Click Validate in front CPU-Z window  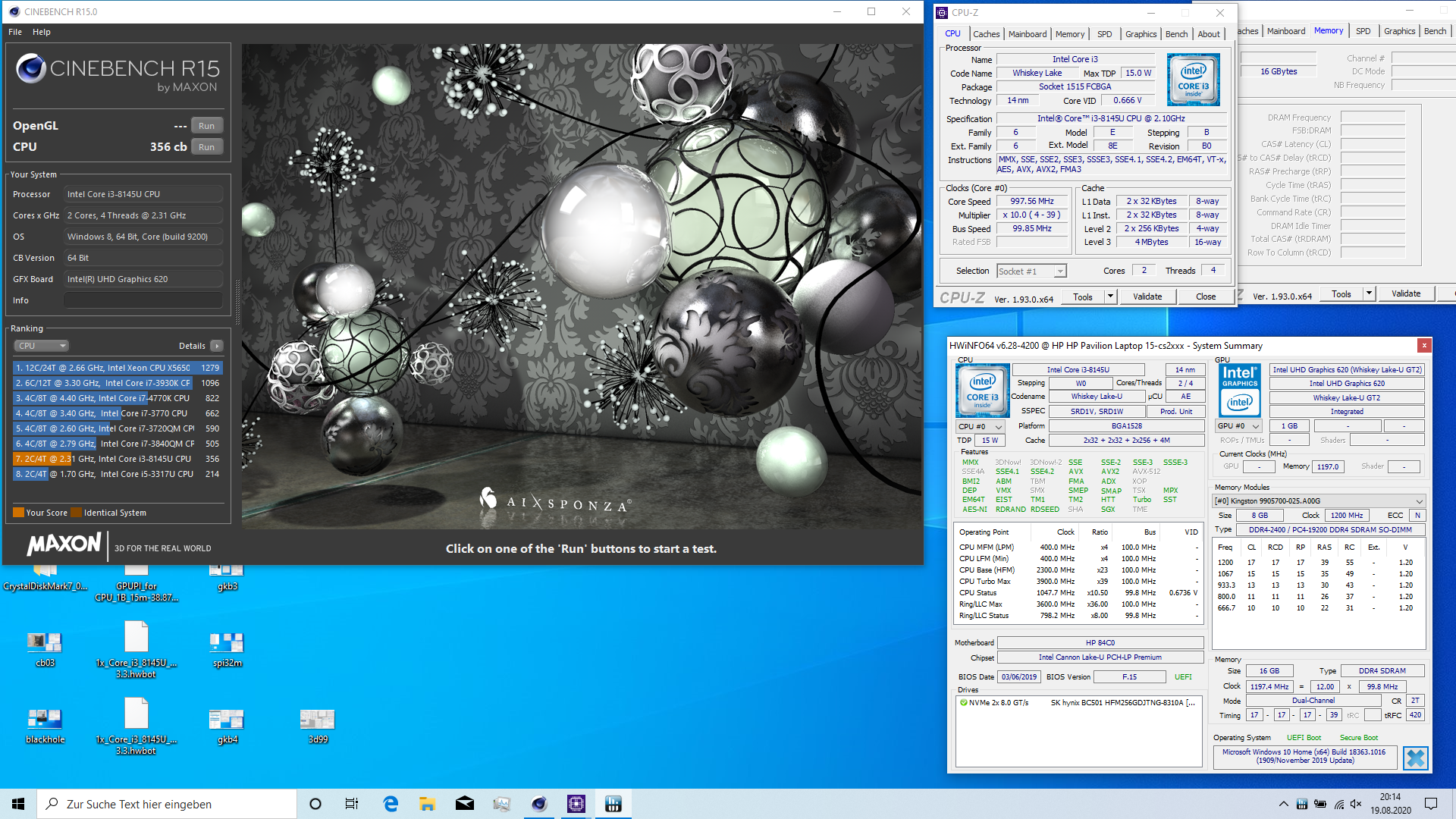pos(1147,297)
